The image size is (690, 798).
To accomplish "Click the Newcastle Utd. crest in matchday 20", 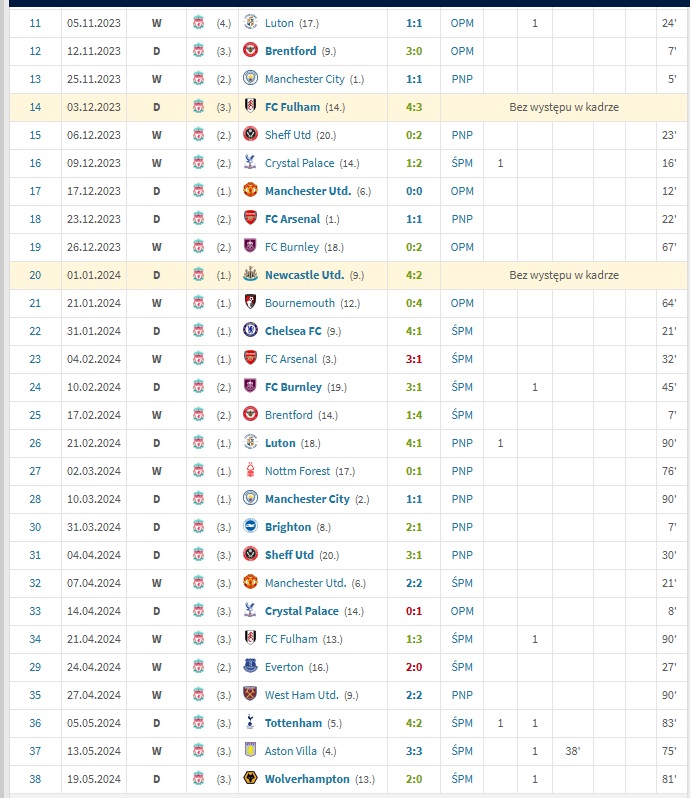I will pyautogui.click(x=250, y=274).
